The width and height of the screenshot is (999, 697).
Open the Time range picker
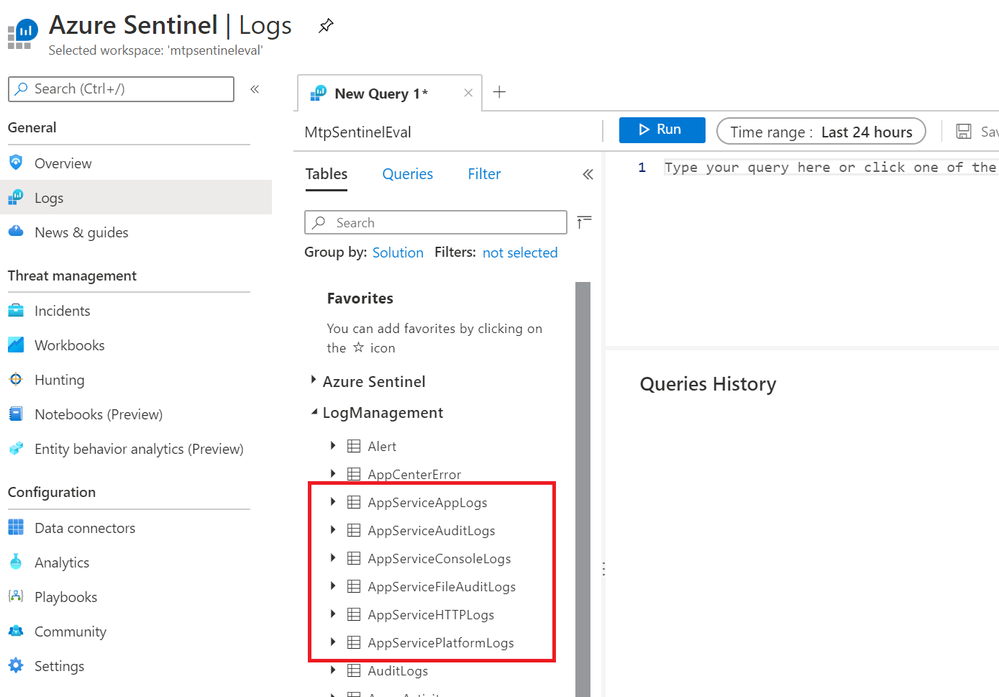coord(821,131)
